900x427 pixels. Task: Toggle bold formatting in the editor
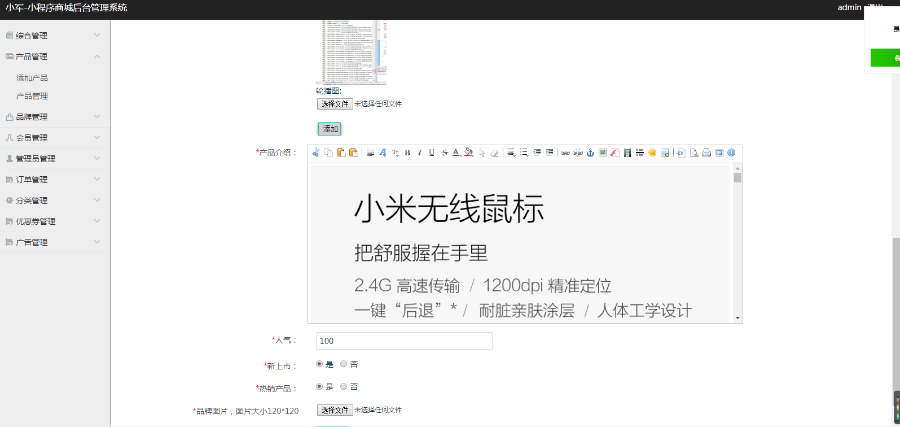(408, 153)
